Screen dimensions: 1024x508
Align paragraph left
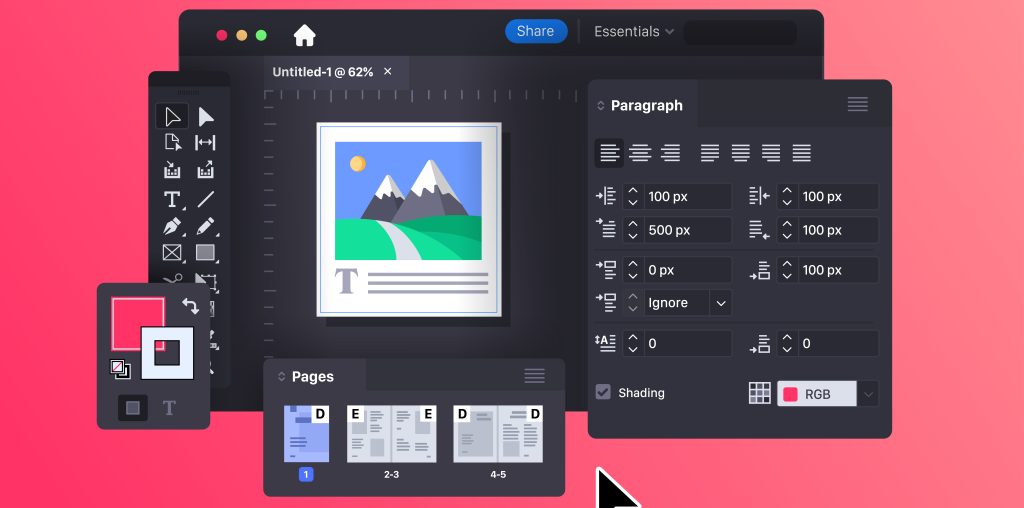point(609,153)
